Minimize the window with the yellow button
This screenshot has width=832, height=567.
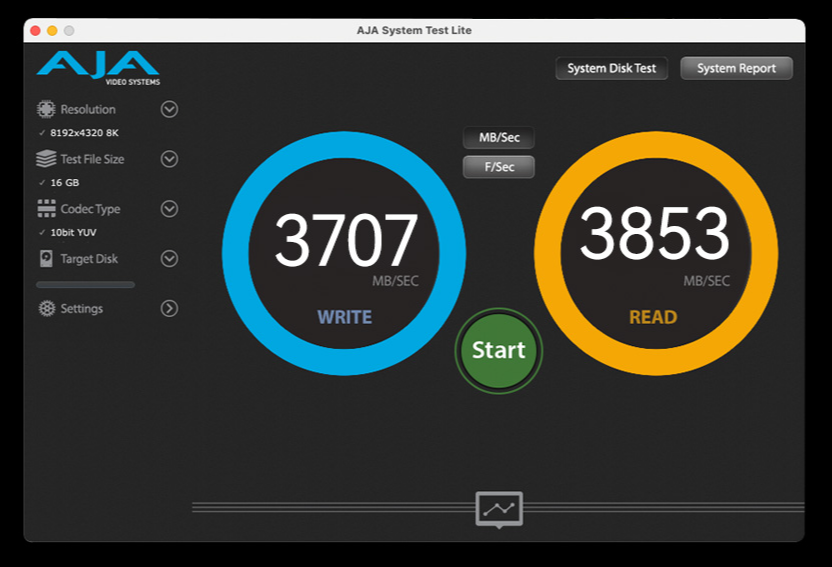pos(52,31)
